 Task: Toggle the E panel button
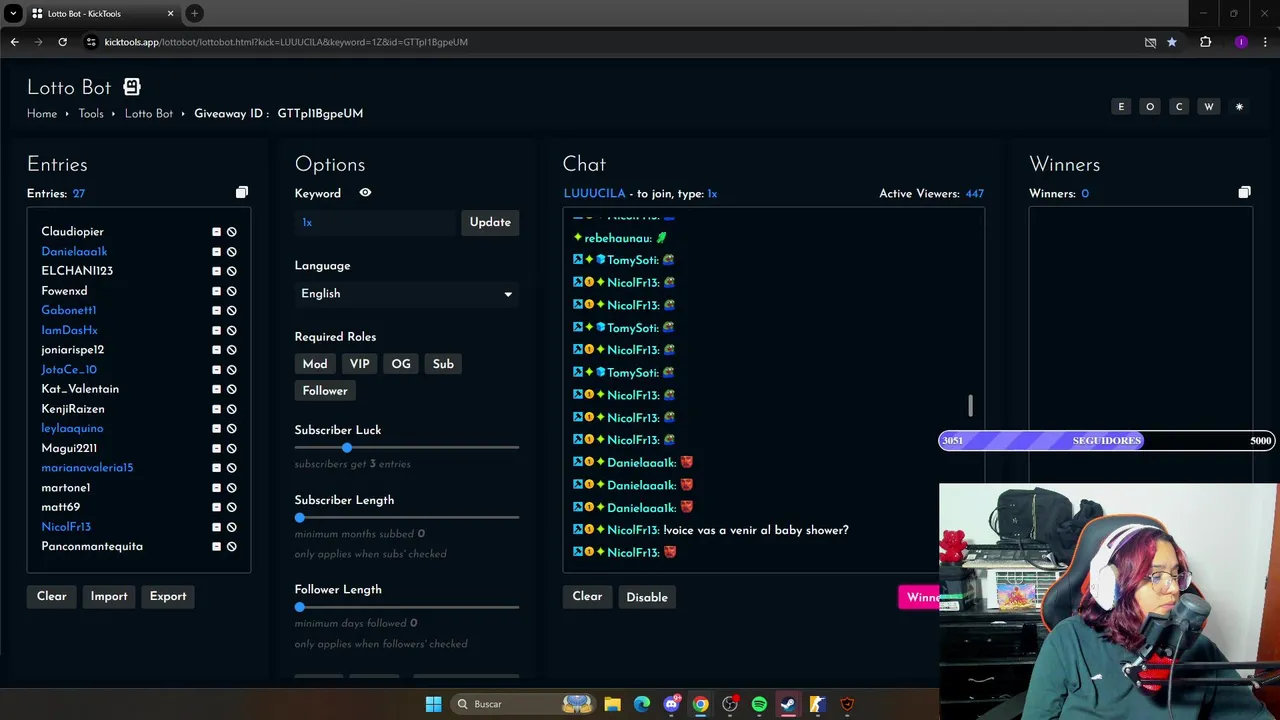pos(1121,107)
